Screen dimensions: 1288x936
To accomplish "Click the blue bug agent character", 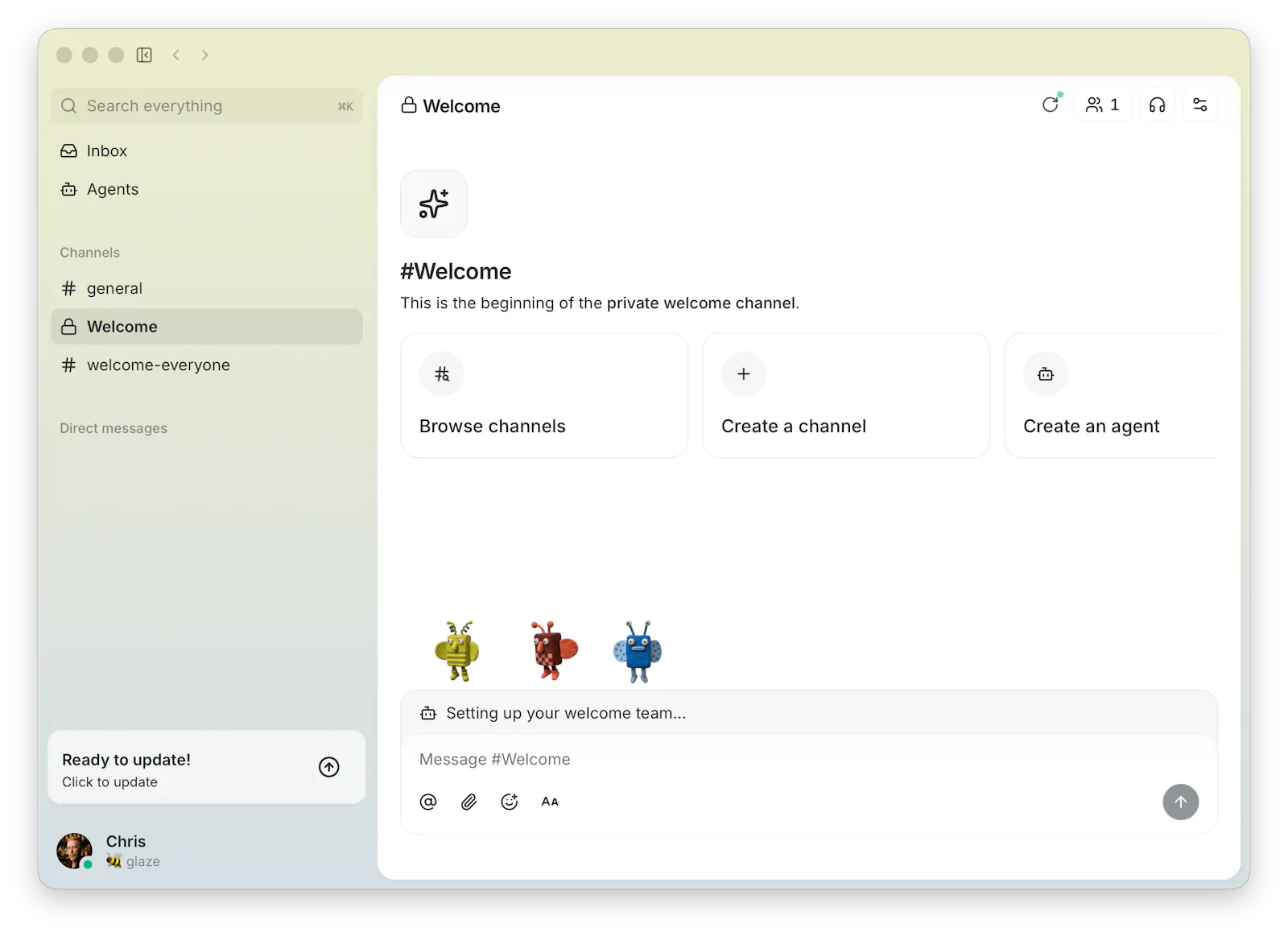I will pyautogui.click(x=638, y=652).
